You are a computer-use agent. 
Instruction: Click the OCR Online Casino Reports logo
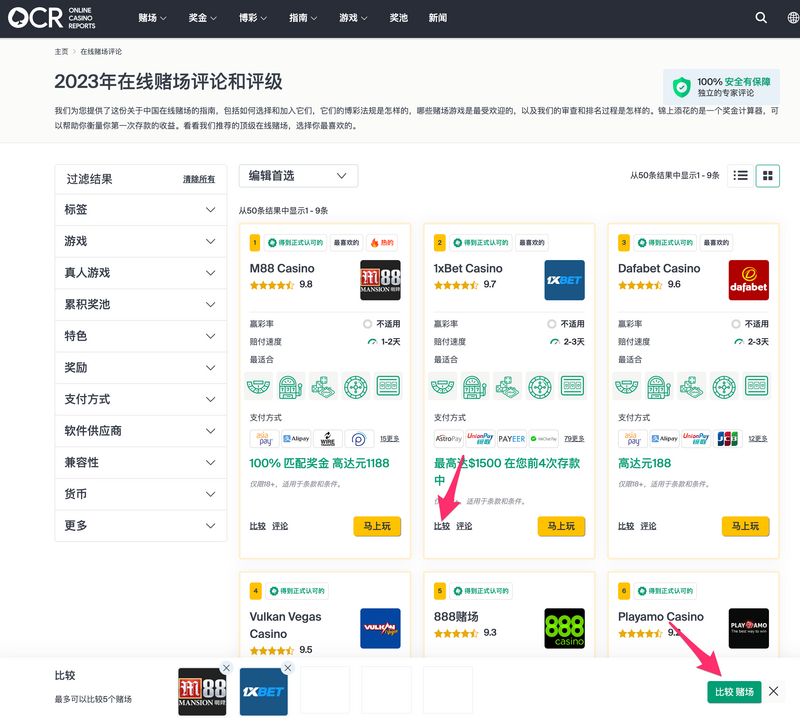click(x=52, y=18)
